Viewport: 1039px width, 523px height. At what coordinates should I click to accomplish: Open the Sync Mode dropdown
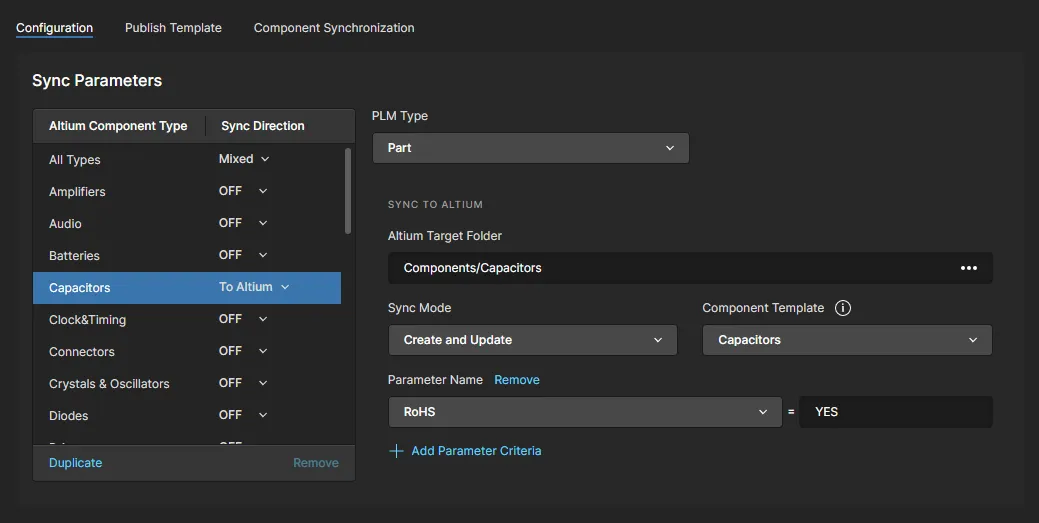(x=532, y=340)
